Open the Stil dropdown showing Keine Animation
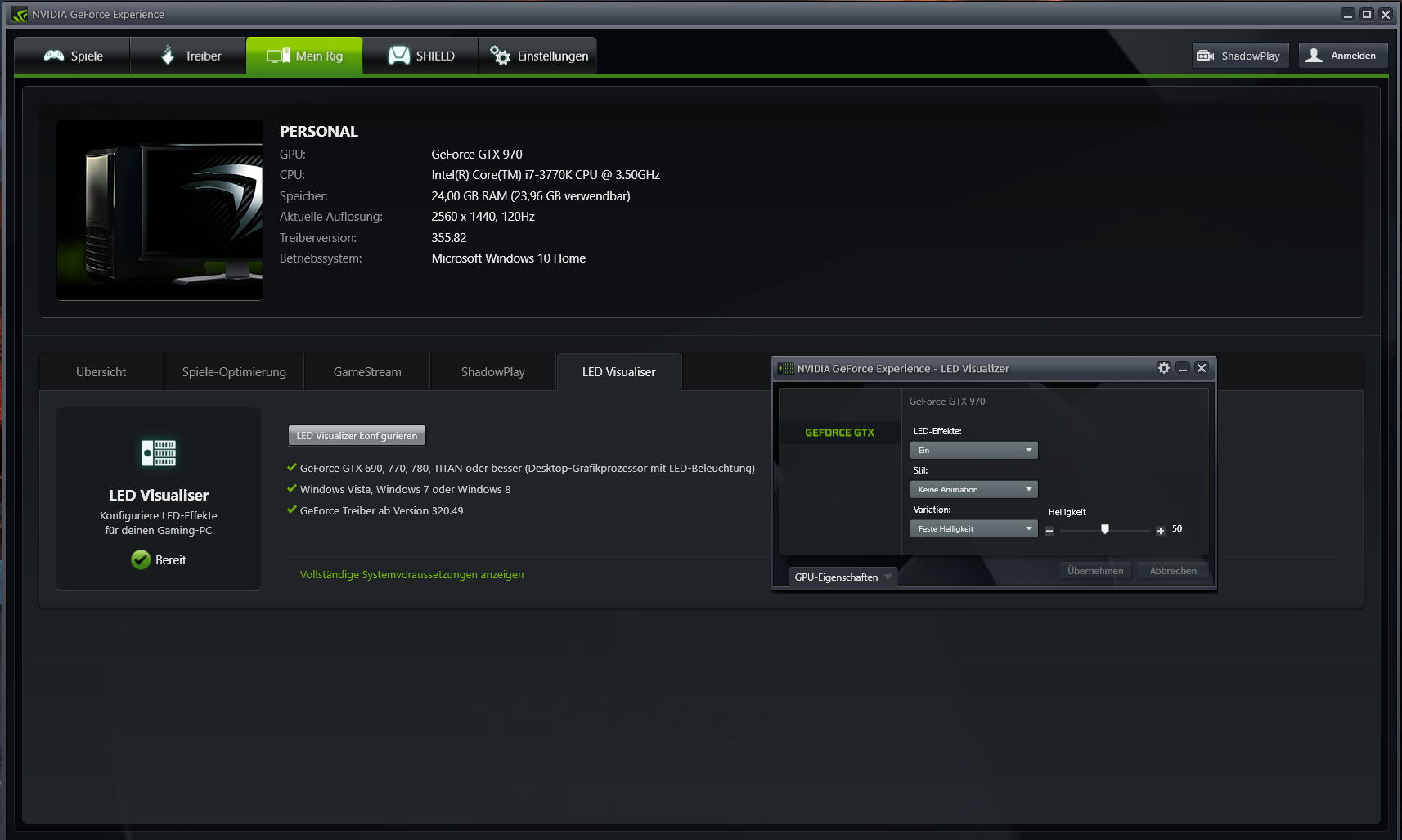Viewport: 1402px width, 840px height. [973, 490]
